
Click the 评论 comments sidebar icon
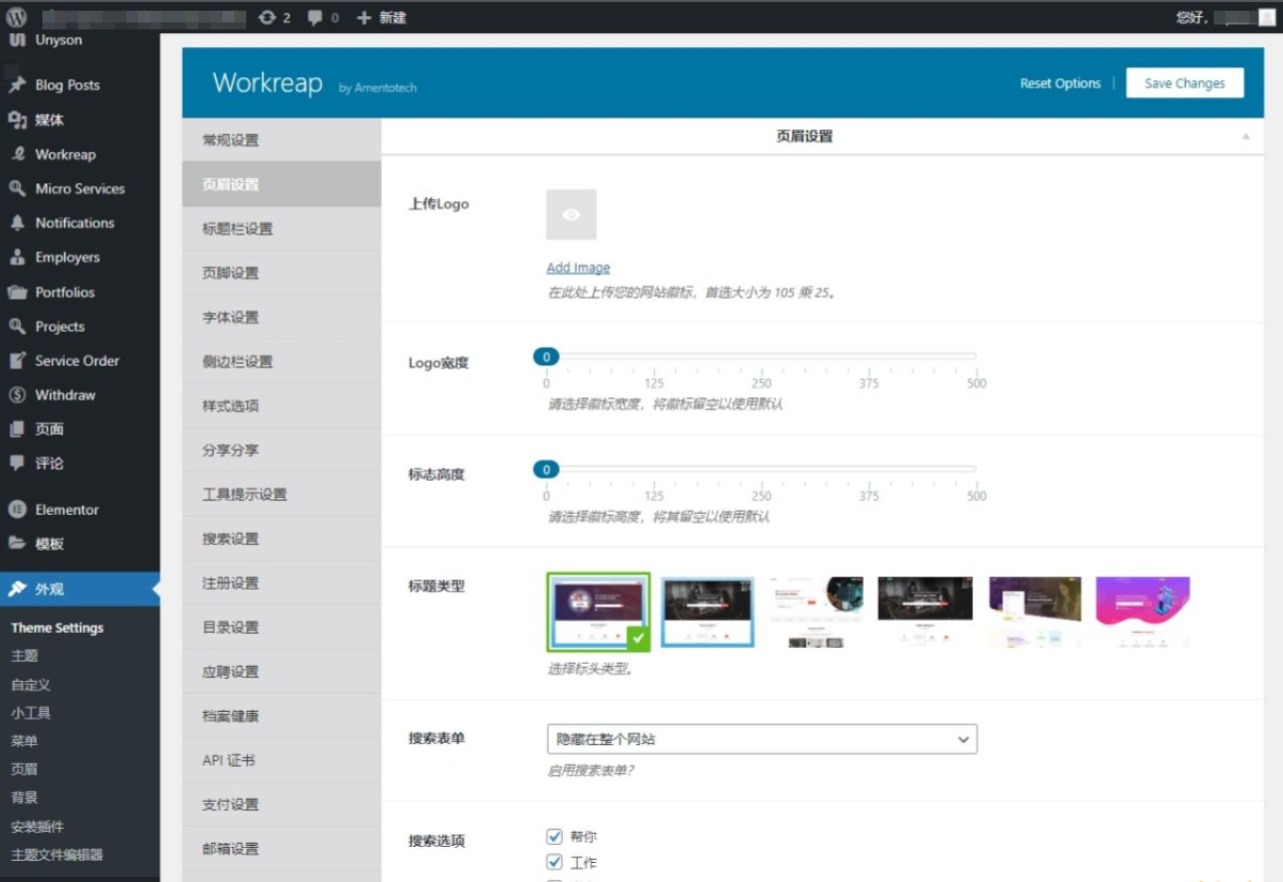click(17, 463)
